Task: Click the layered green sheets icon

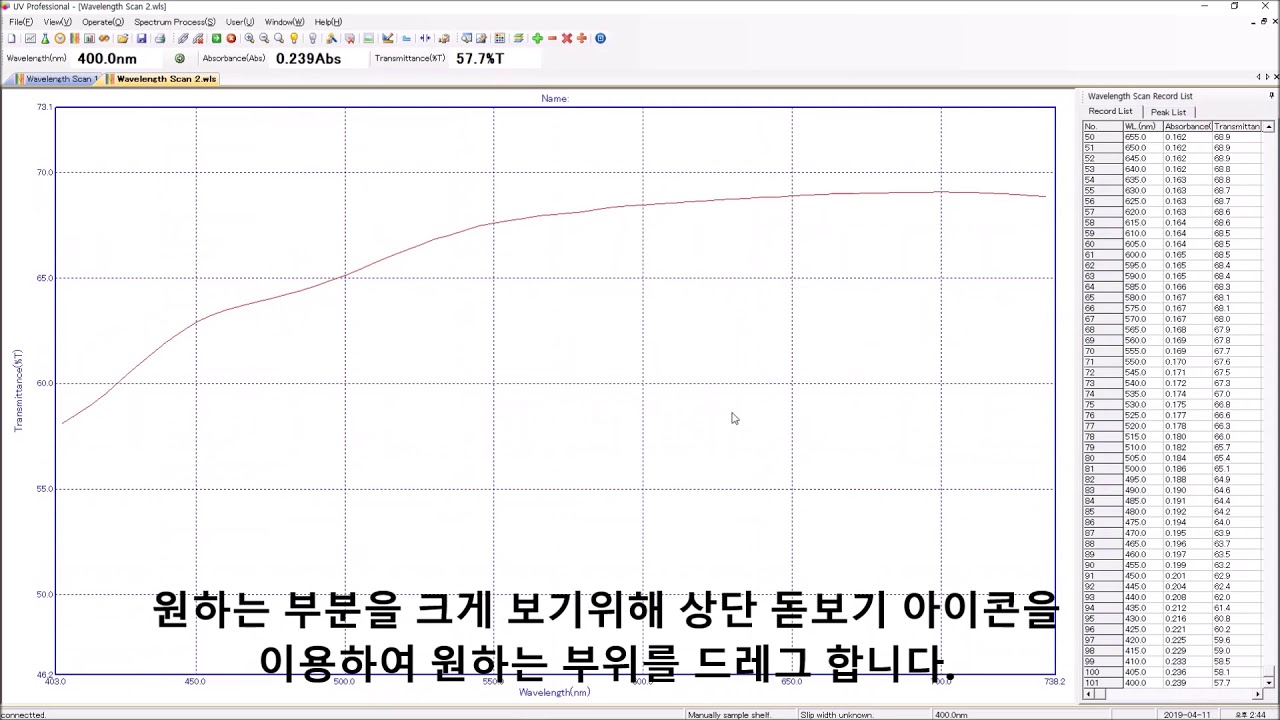Action: coord(518,38)
